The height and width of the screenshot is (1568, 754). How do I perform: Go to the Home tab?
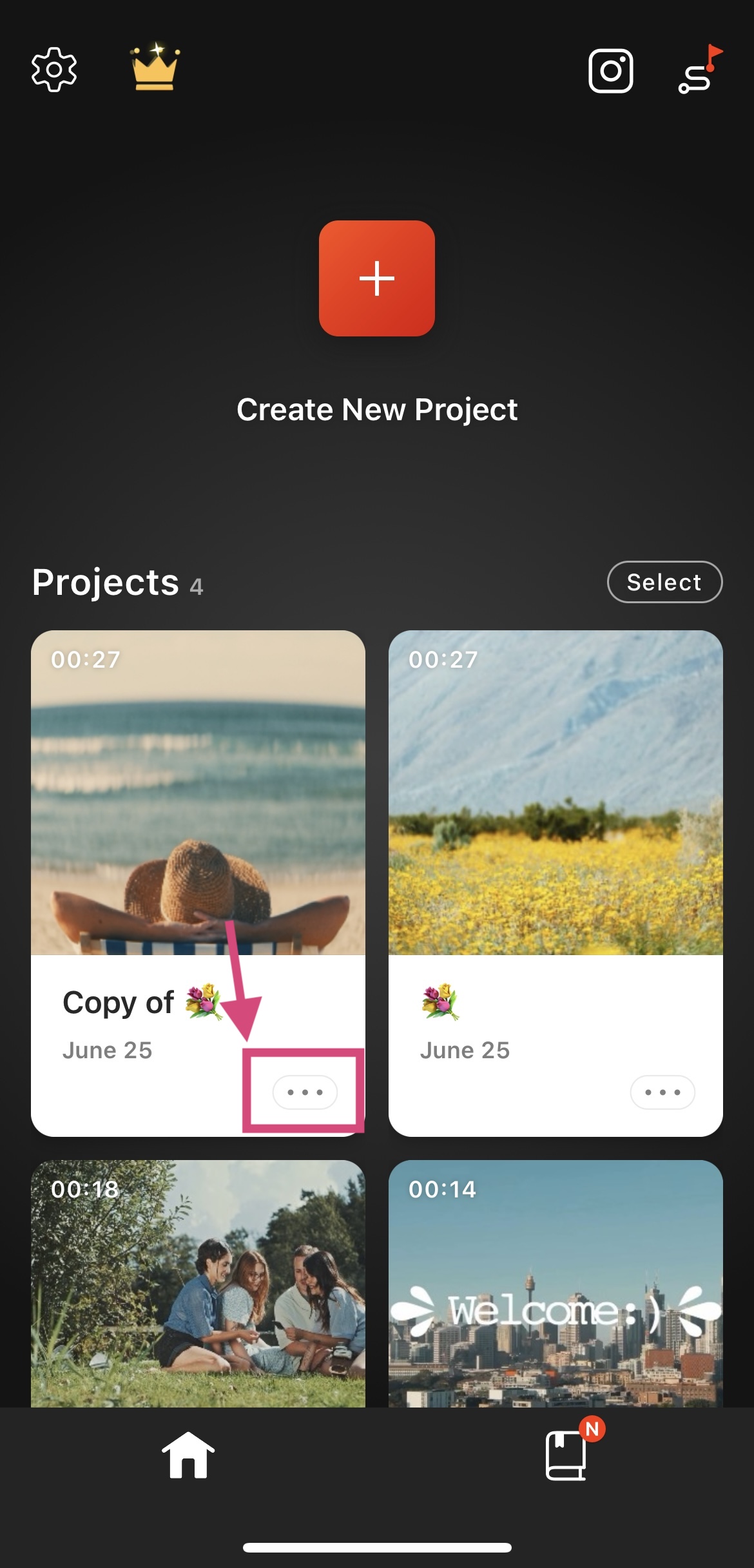click(x=188, y=1455)
